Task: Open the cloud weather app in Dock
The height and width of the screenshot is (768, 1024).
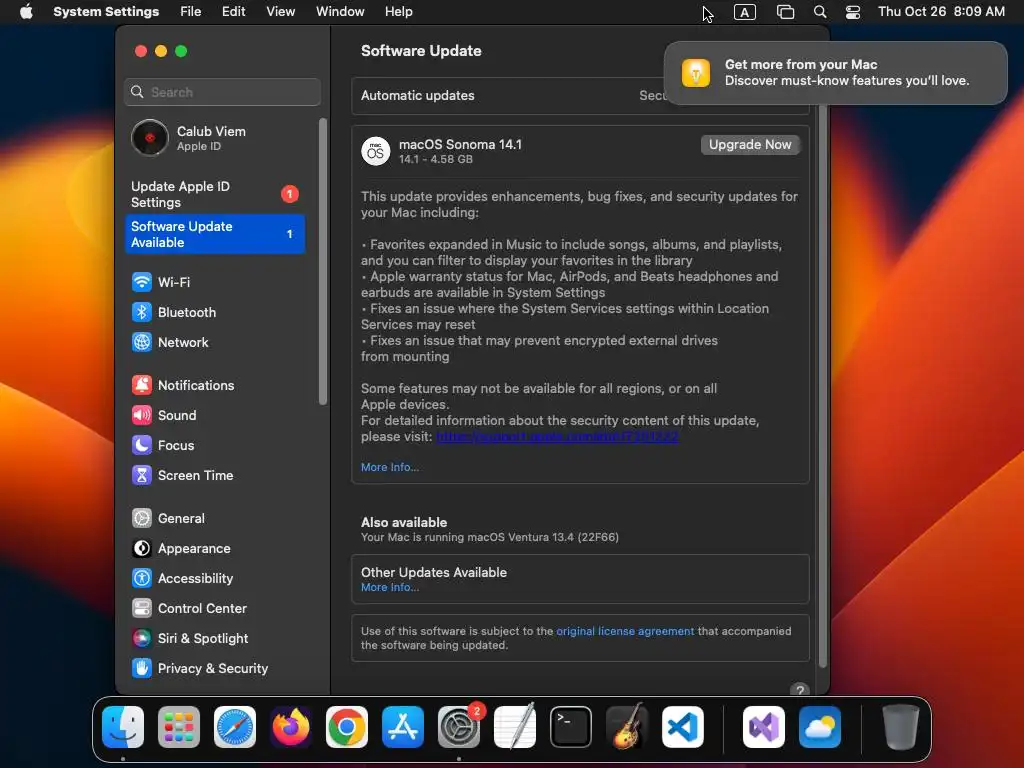Action: tap(820, 727)
